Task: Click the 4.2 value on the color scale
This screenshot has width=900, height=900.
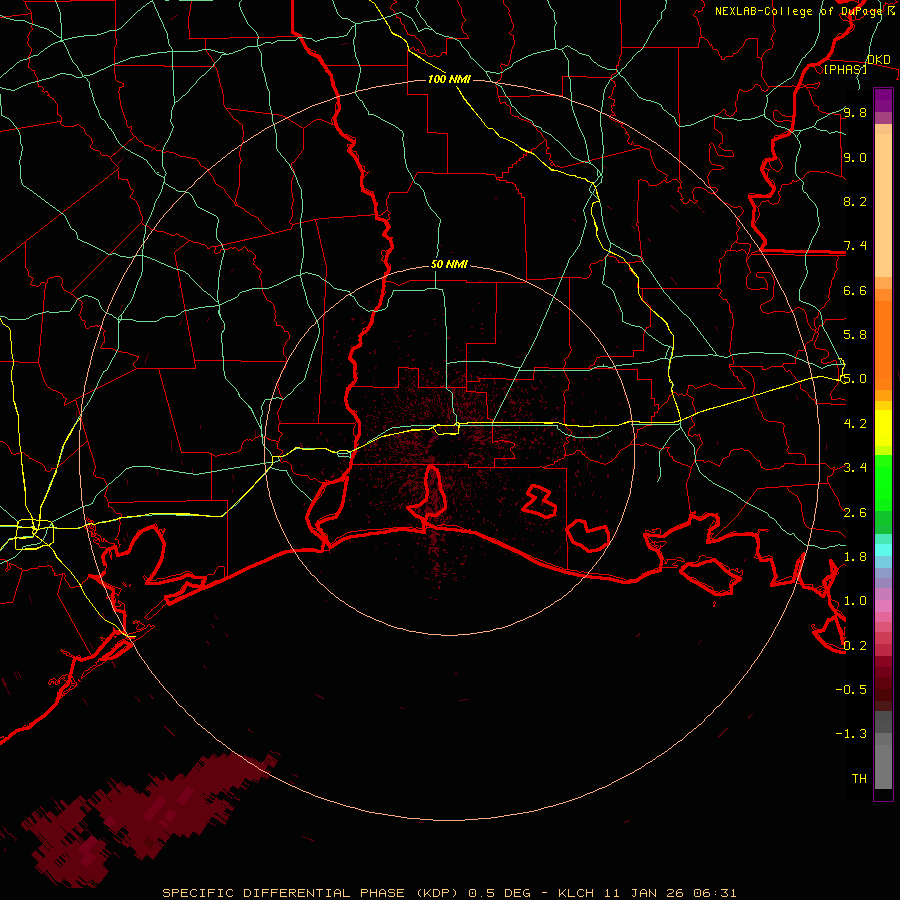Action: click(x=855, y=423)
